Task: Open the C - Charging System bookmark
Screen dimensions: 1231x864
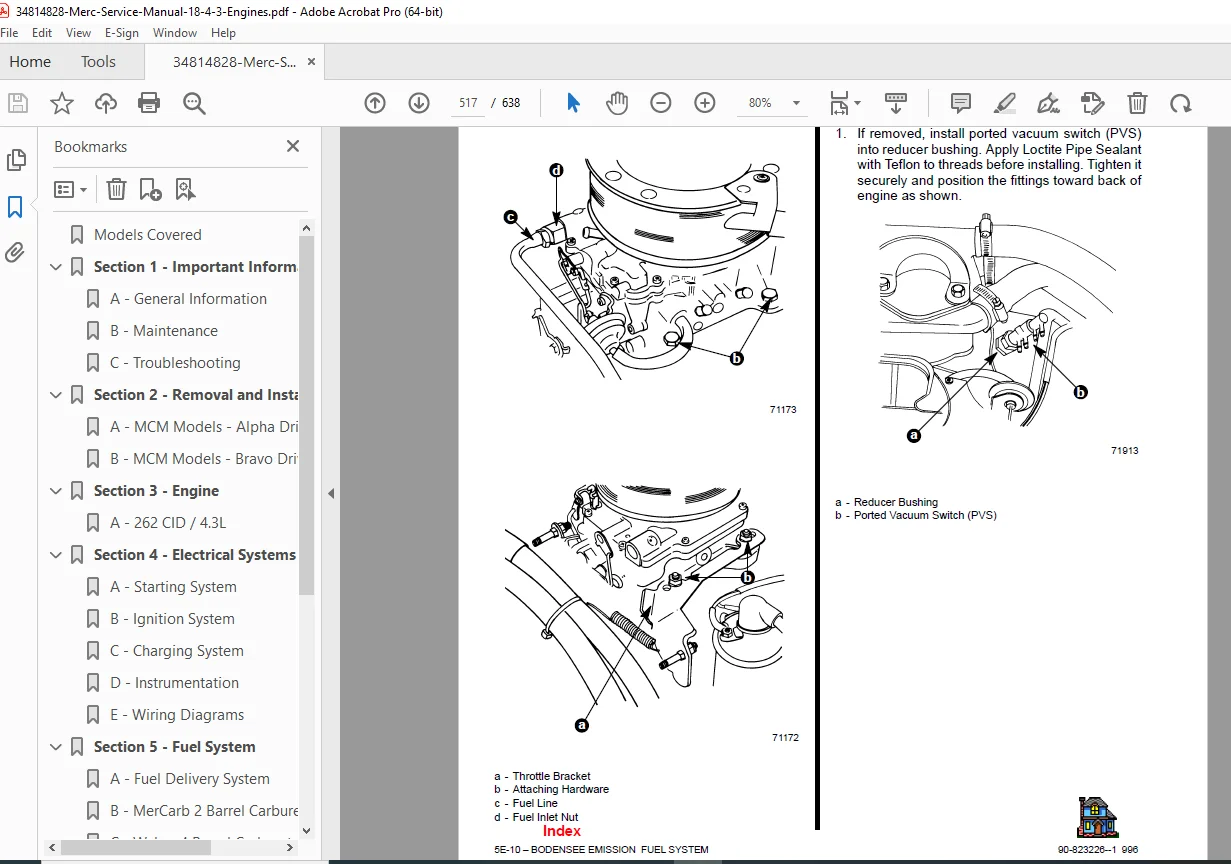Action: 177,651
